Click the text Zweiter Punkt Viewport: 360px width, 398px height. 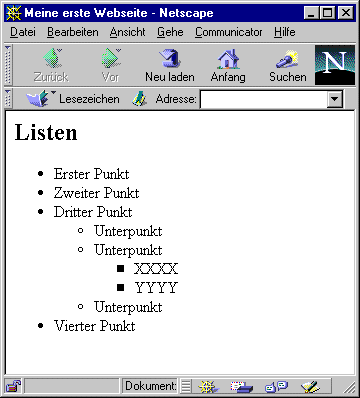(x=96, y=193)
